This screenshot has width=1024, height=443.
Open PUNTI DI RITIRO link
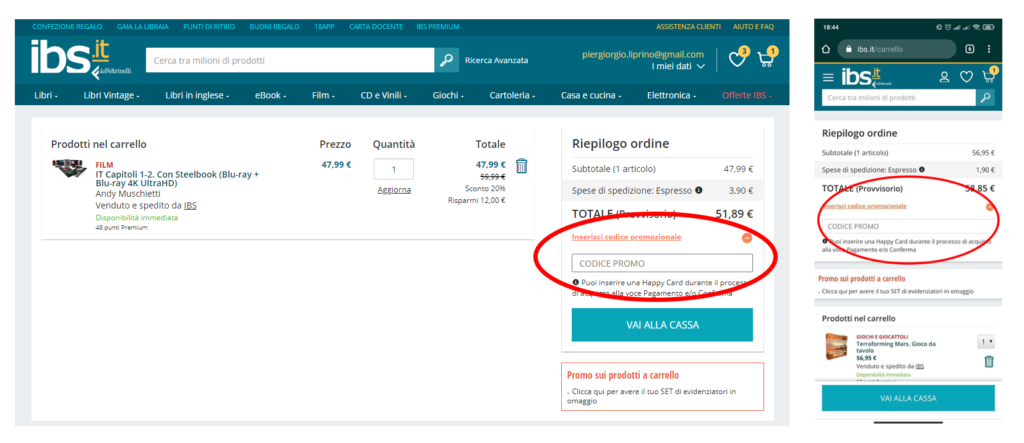(209, 27)
